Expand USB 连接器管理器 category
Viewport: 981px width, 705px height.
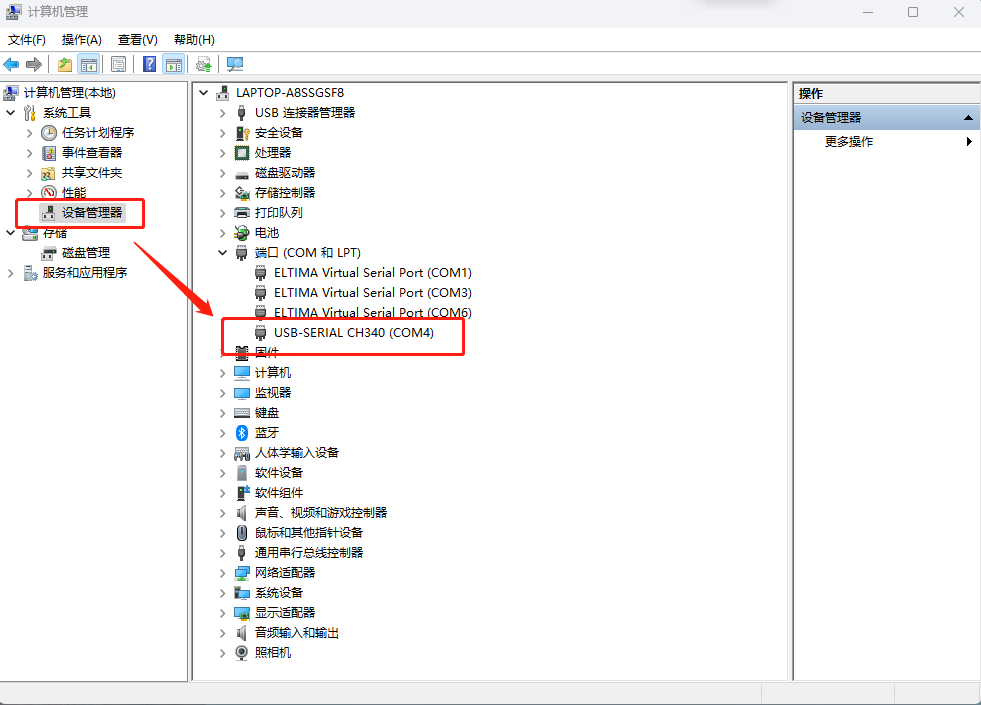point(223,113)
